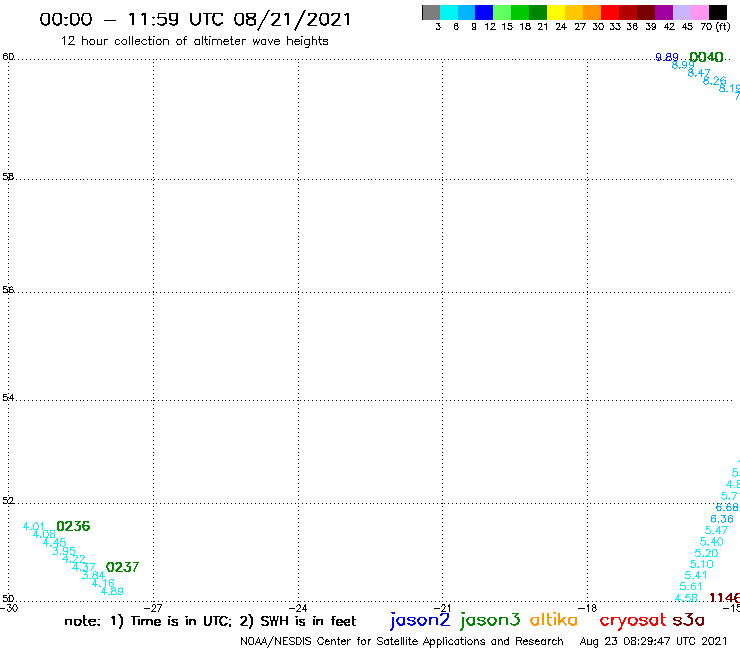Click the 'NOAA/NESDIS Center for Satellite Applications and Research' credit
The image size is (740, 650).
[402, 642]
